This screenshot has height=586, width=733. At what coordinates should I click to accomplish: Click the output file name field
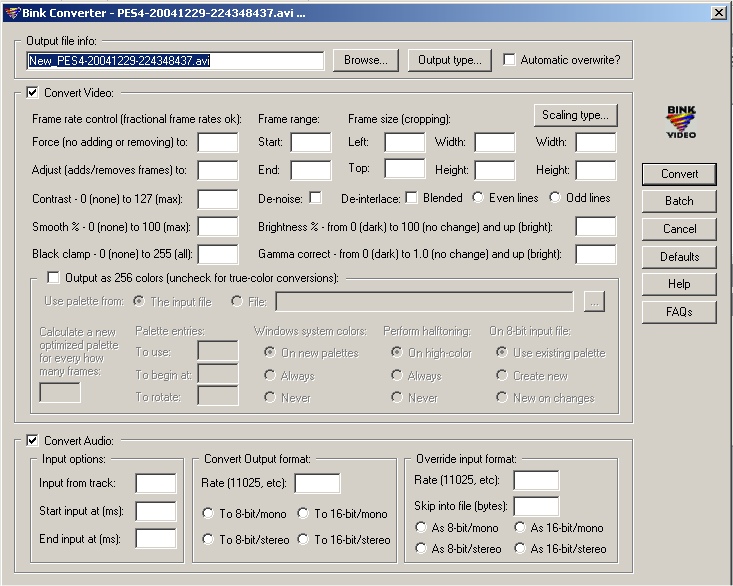(x=175, y=61)
